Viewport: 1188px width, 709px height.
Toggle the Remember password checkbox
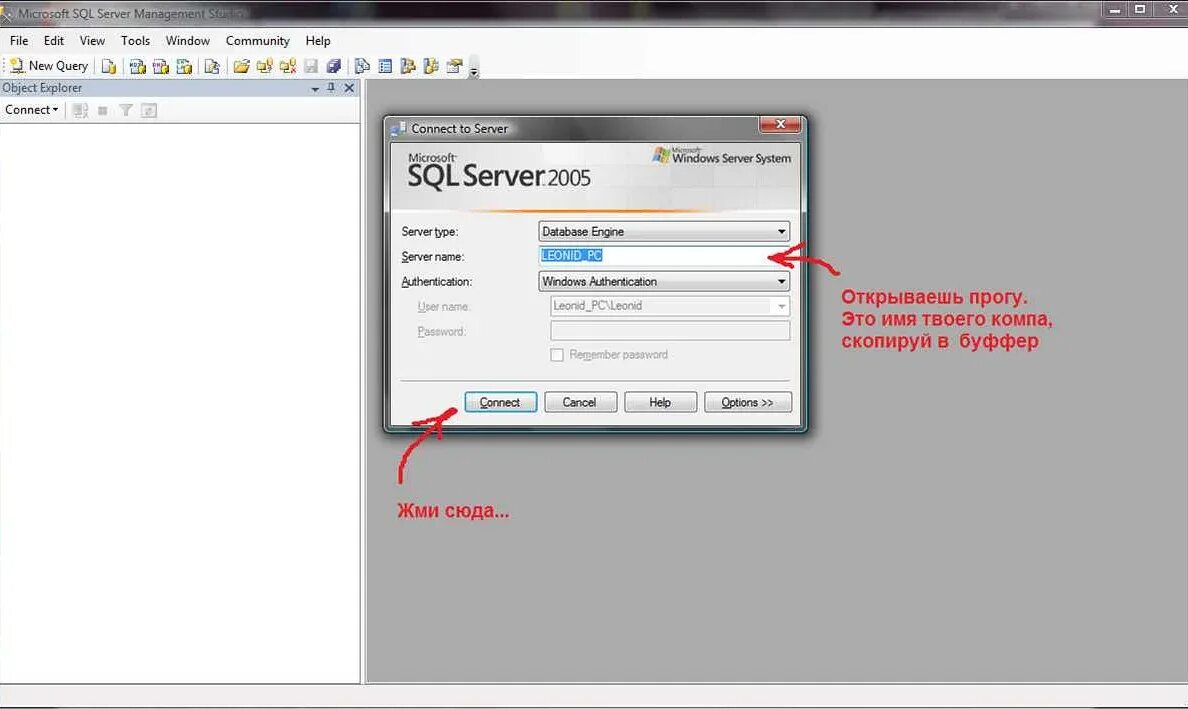tap(557, 354)
